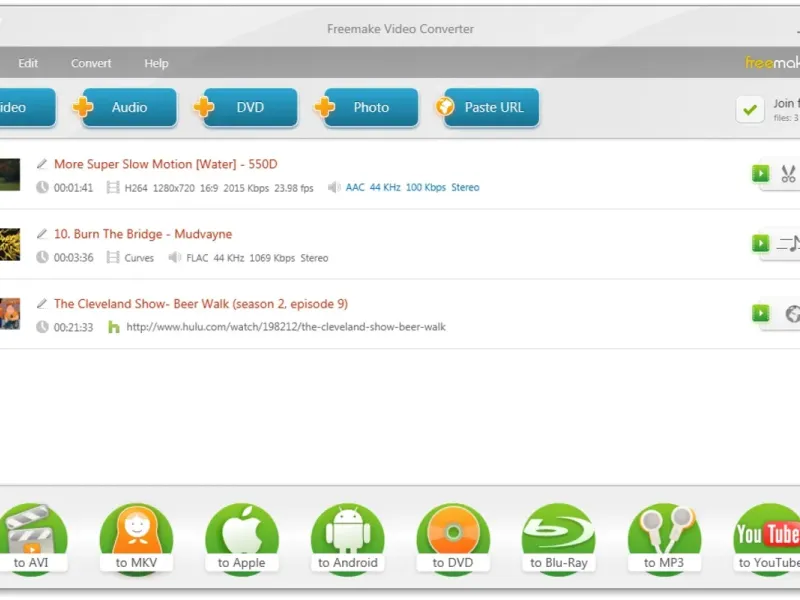Select title More Super Slow Motion [Water] - 550D
800x600 pixels.
(166, 164)
